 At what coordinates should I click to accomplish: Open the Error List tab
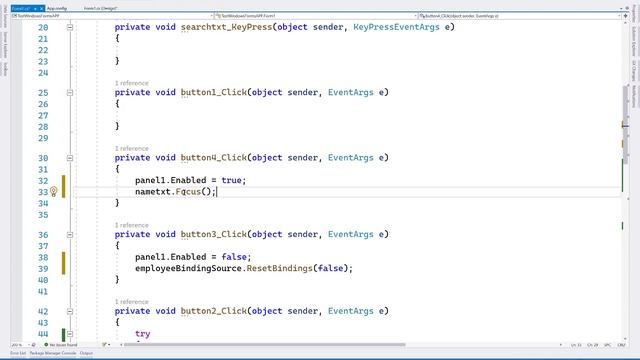pos(18,353)
